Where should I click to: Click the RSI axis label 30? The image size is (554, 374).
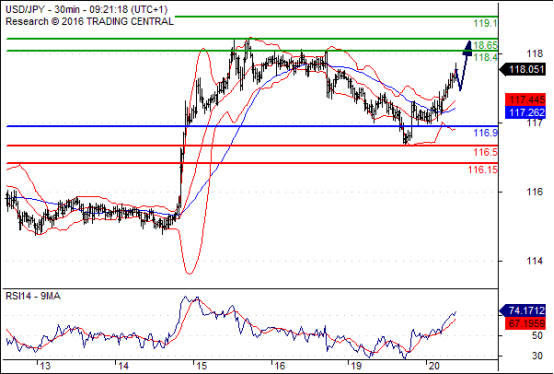point(537,355)
